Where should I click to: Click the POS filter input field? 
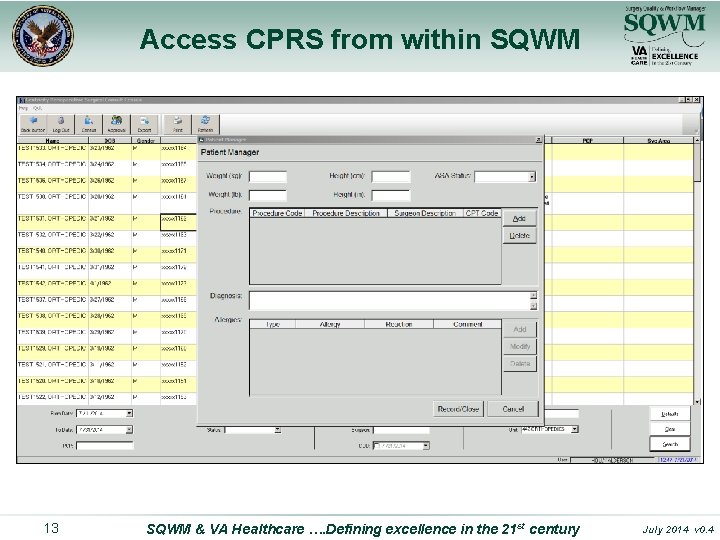(105, 445)
